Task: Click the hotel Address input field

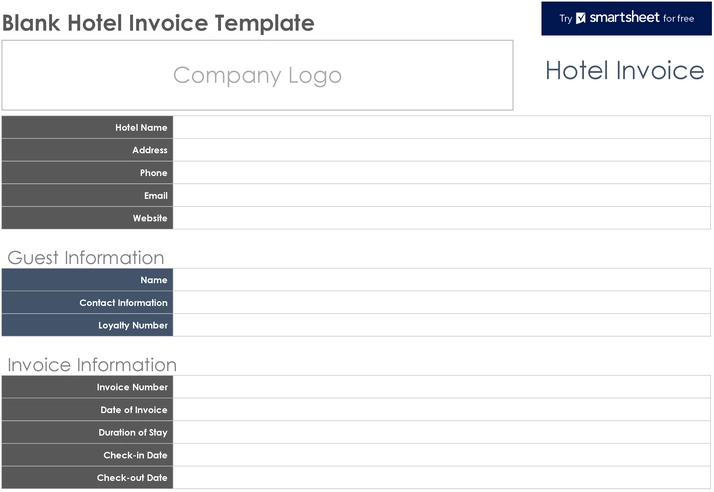Action: click(x=441, y=150)
